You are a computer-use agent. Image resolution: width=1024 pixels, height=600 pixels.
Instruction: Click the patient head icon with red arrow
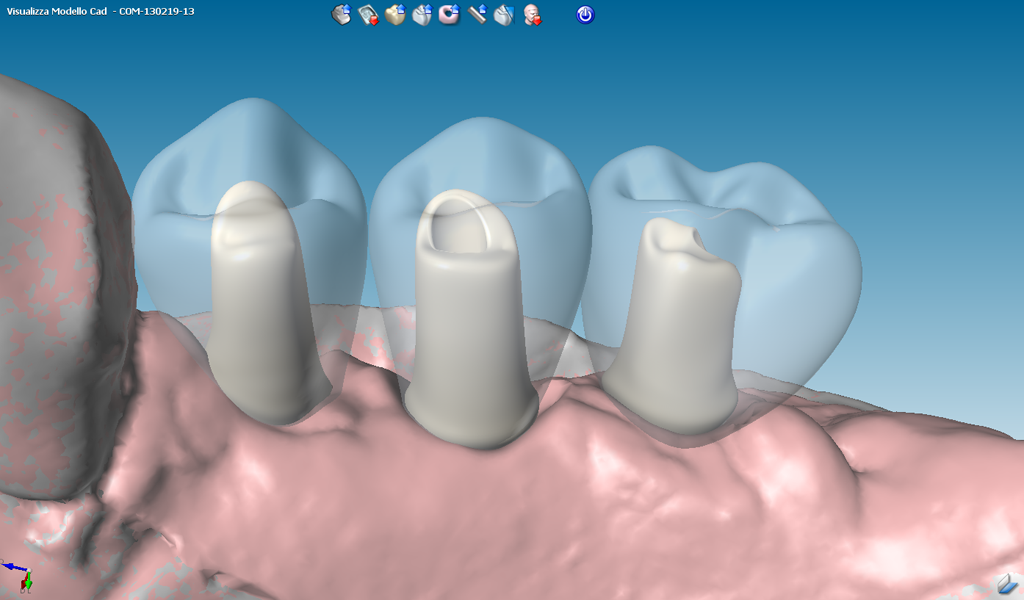pyautogui.click(x=532, y=15)
